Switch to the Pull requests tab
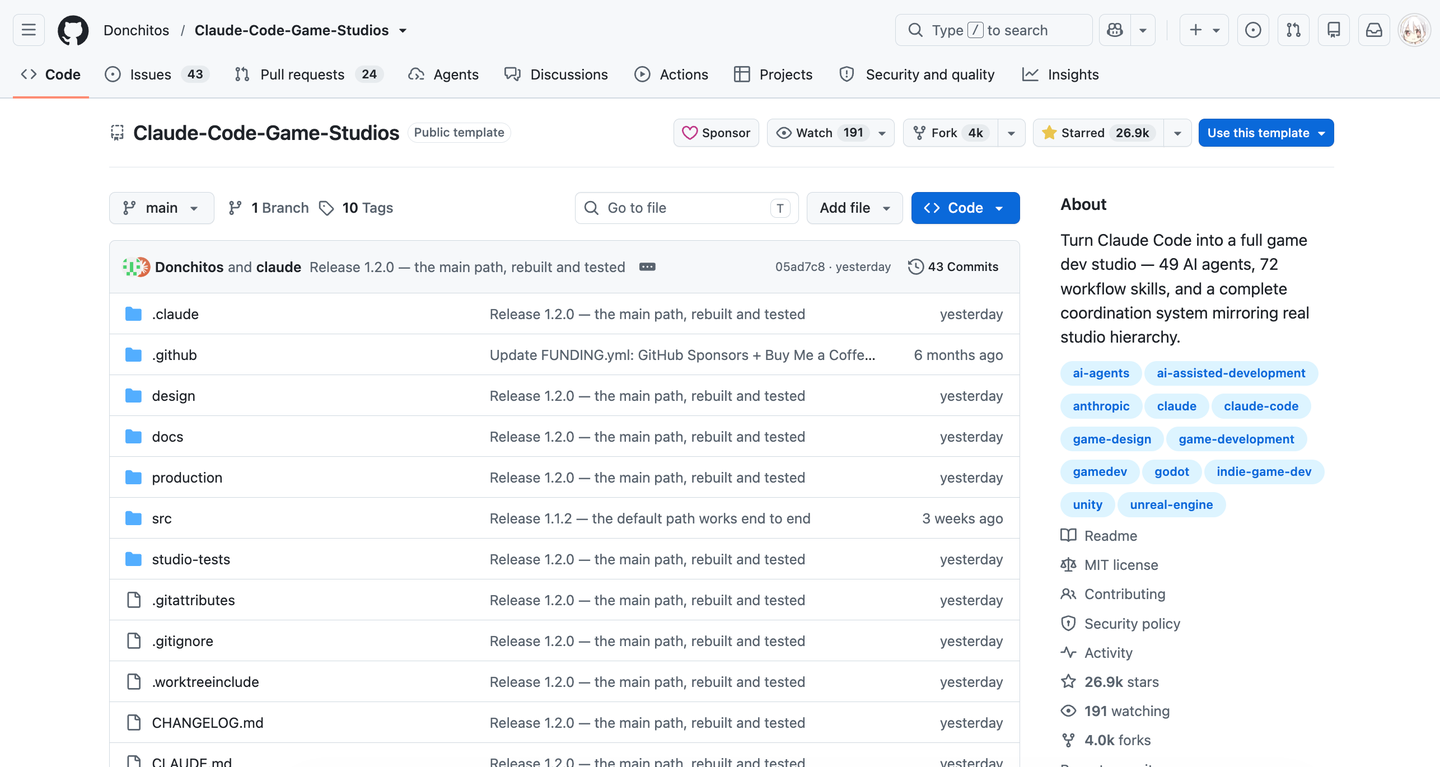 coord(308,74)
